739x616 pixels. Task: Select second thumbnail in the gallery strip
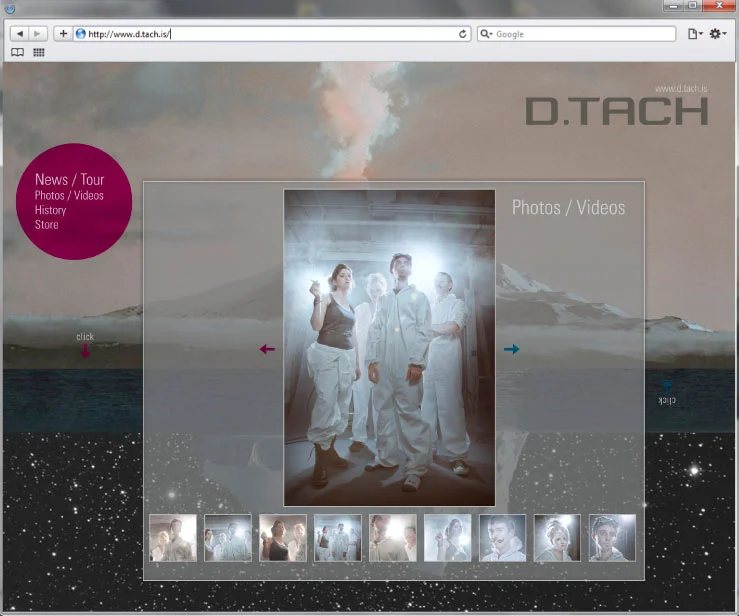(x=228, y=538)
